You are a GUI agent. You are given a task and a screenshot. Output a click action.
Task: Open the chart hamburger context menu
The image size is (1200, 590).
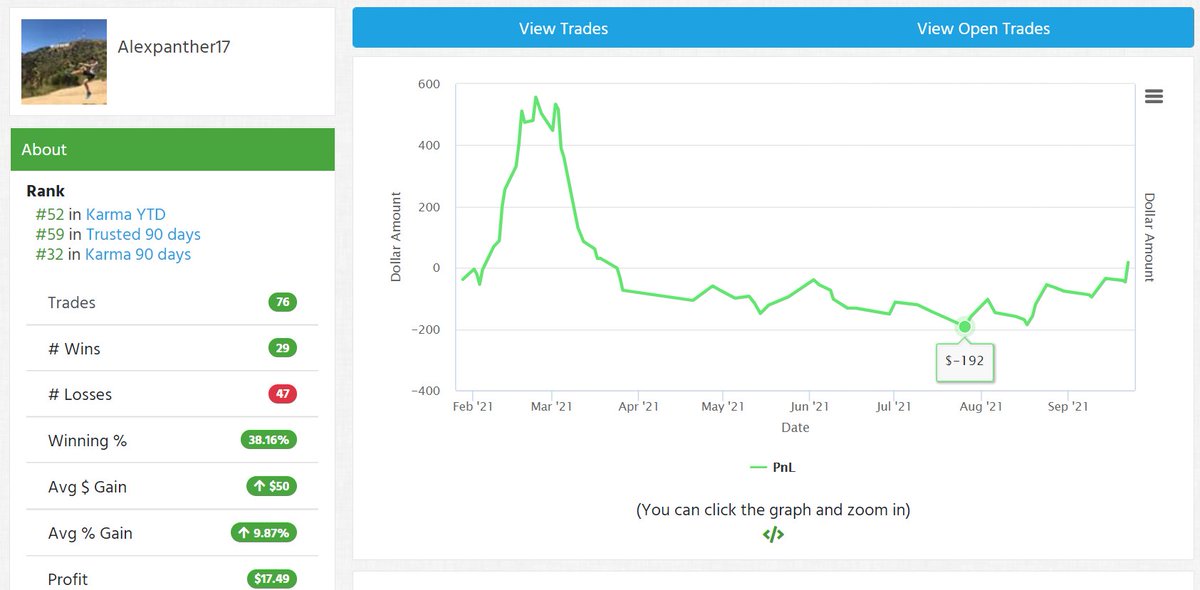[1153, 96]
